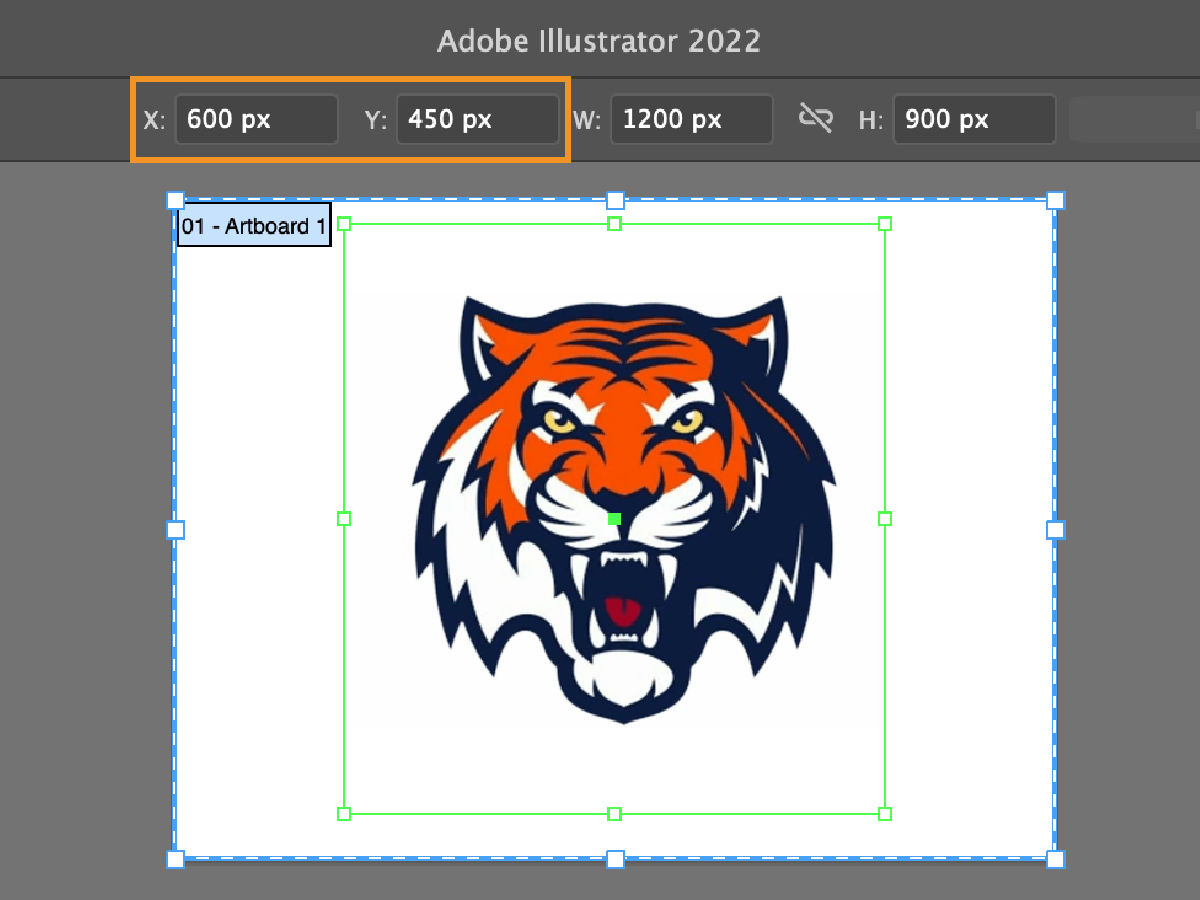Click the 01 - Artboard 1 name label
Image resolution: width=1200 pixels, height=900 pixels.
[253, 226]
